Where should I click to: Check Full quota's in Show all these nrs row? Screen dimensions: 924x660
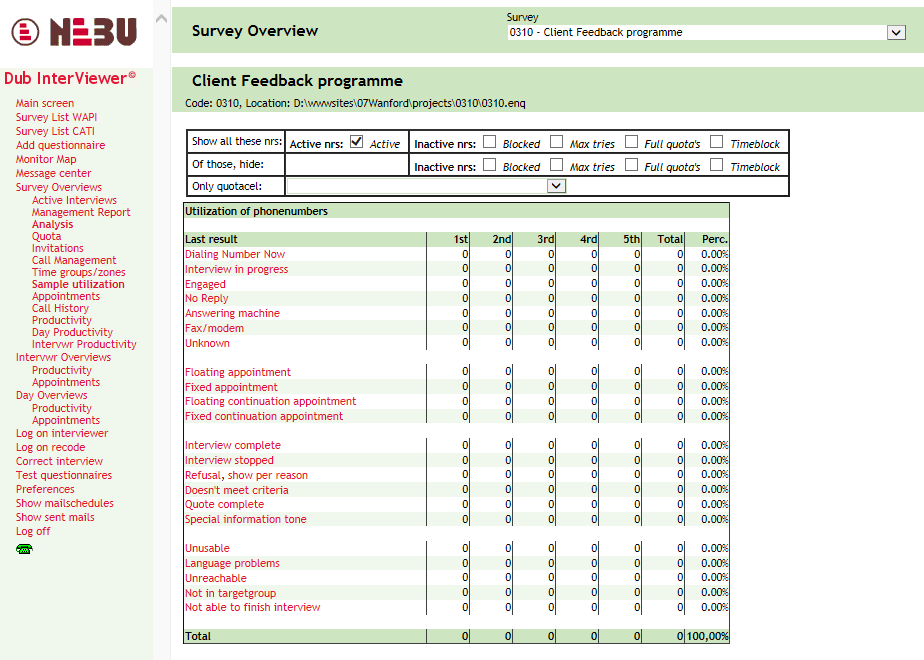pyautogui.click(x=631, y=141)
